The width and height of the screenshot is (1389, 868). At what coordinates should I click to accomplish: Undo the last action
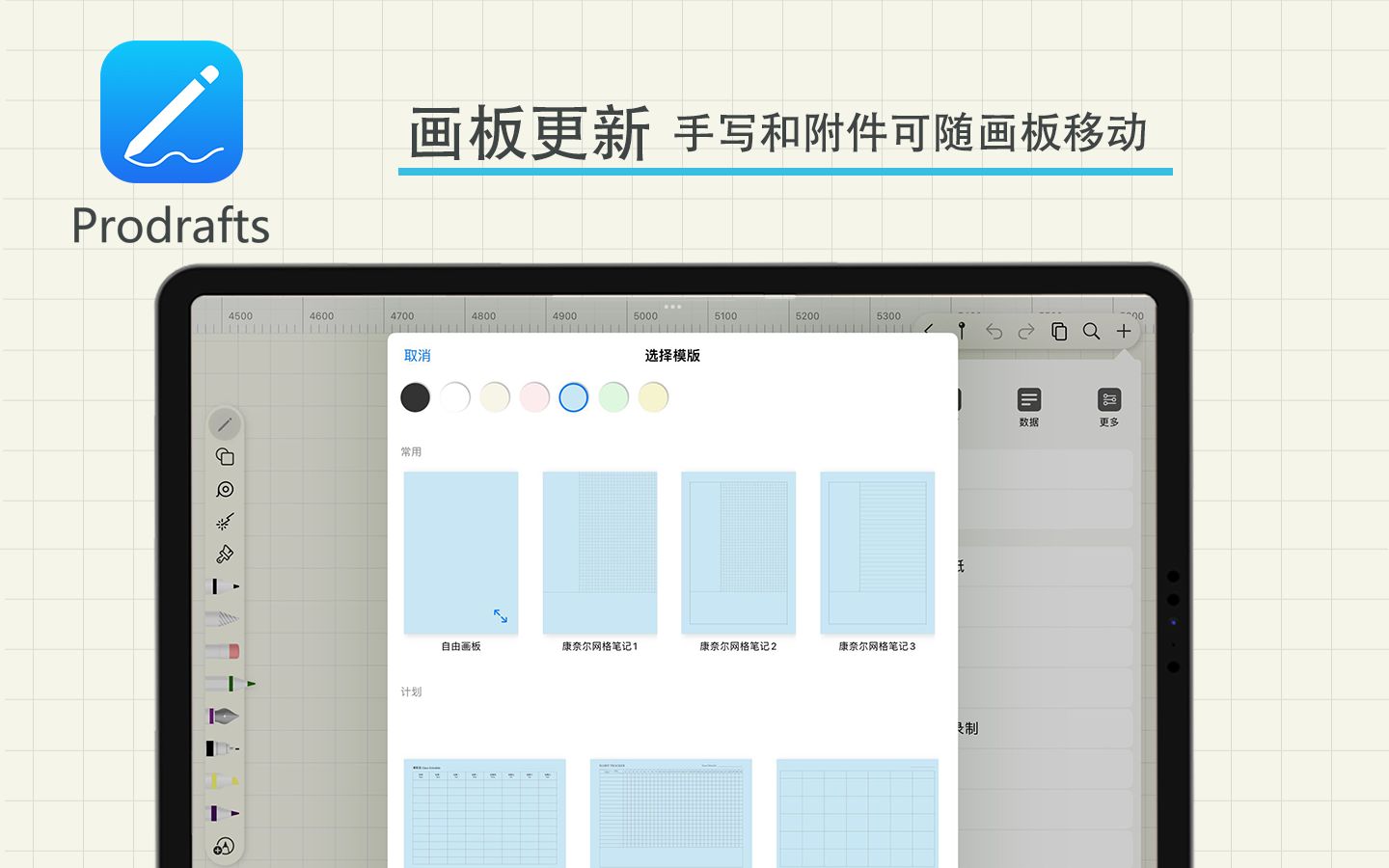(994, 332)
